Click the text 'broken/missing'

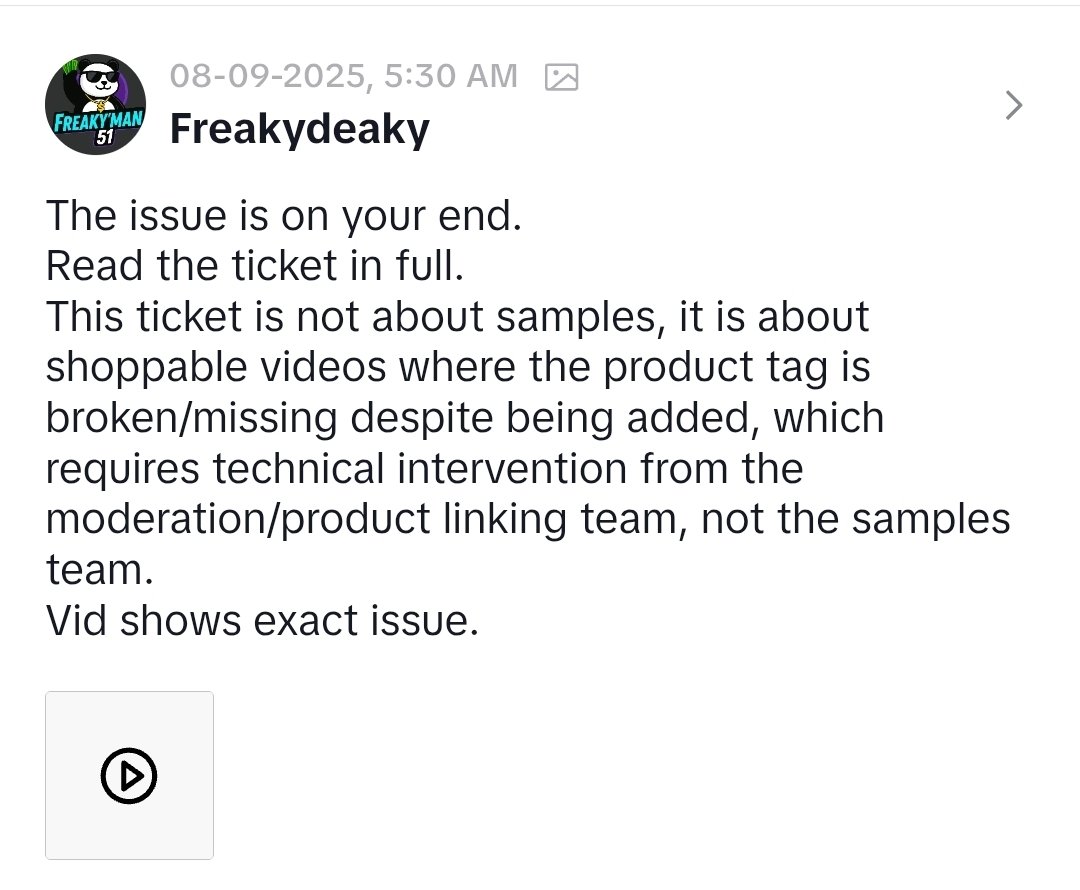(x=191, y=418)
